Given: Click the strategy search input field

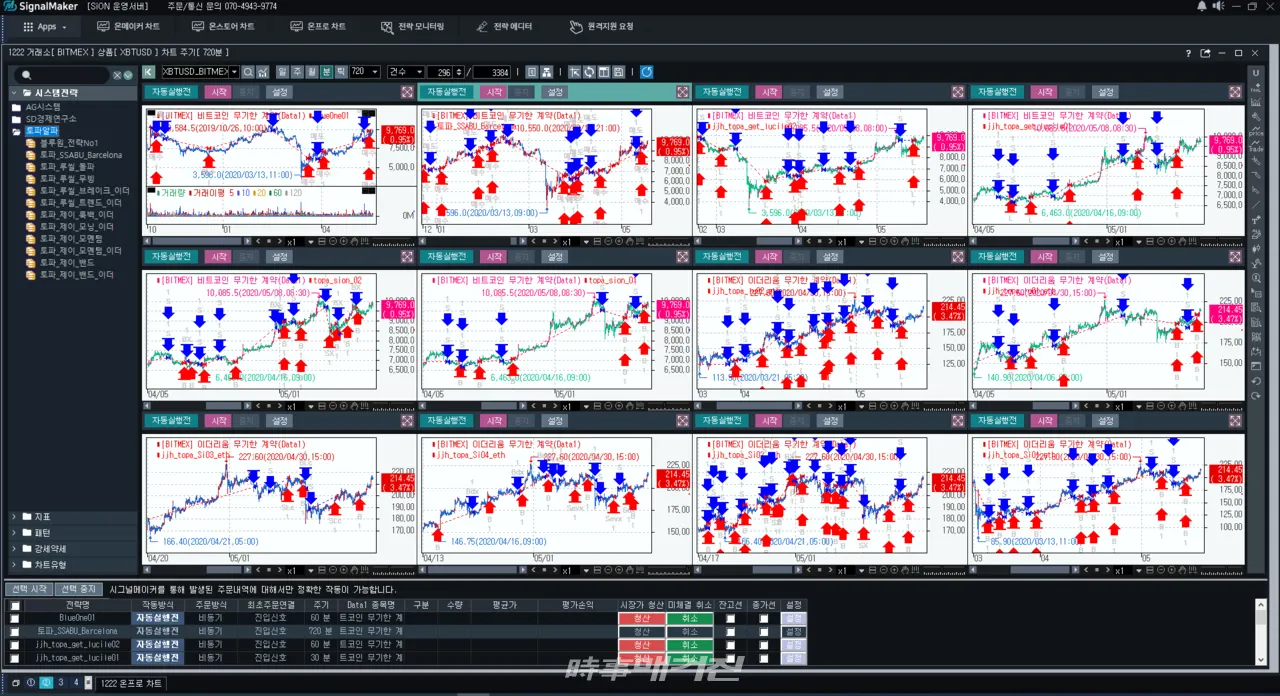Looking at the screenshot, I should (62, 75).
